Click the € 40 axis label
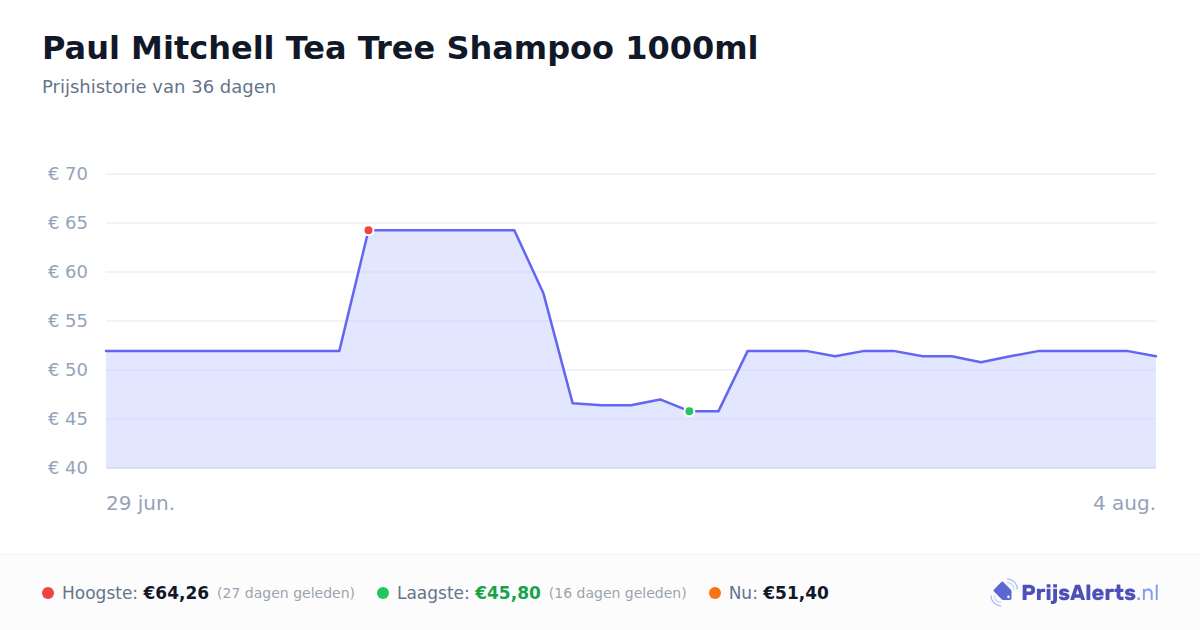1200x630 pixels. (68, 468)
